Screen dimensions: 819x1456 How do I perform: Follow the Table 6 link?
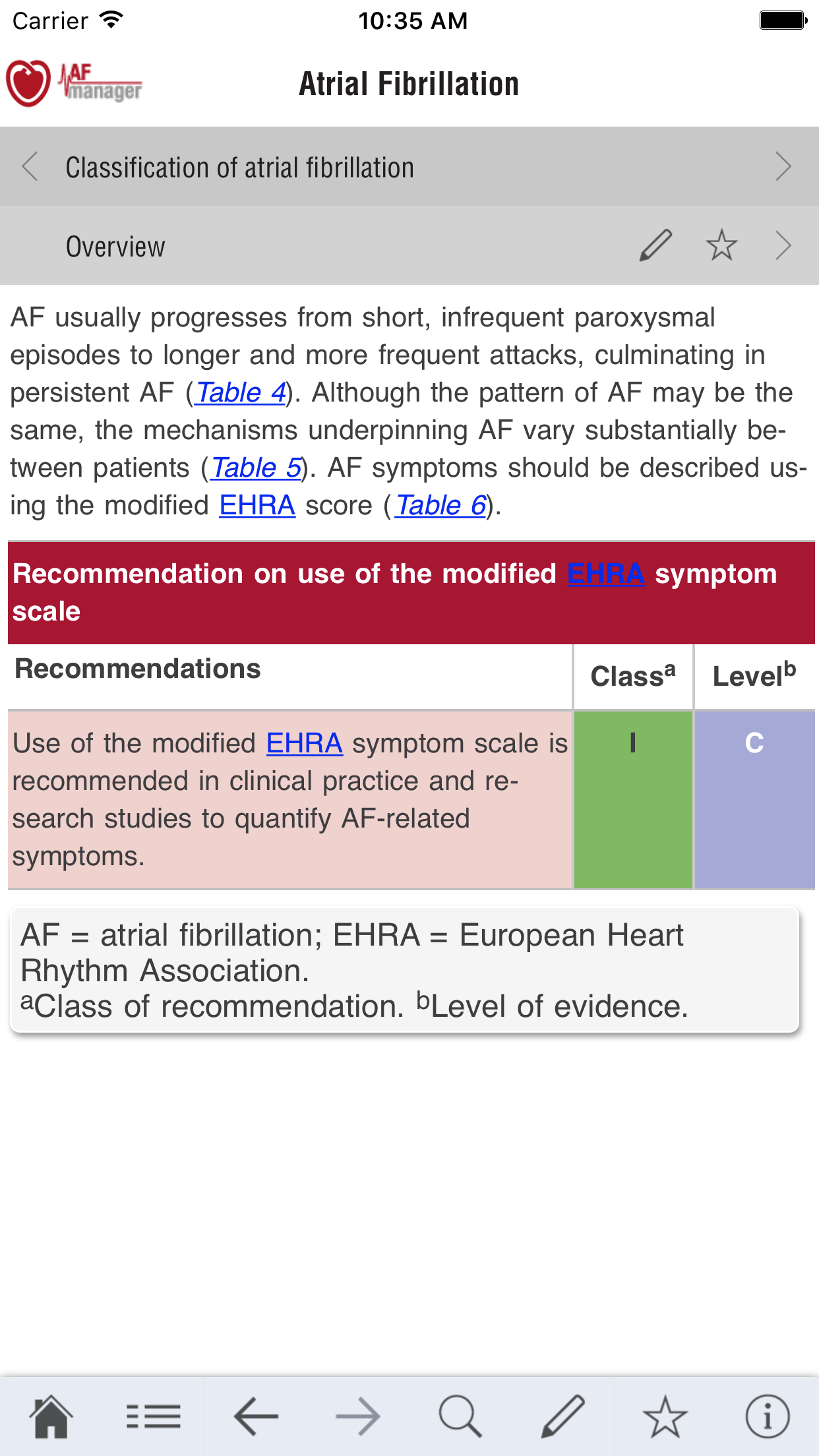(x=440, y=505)
